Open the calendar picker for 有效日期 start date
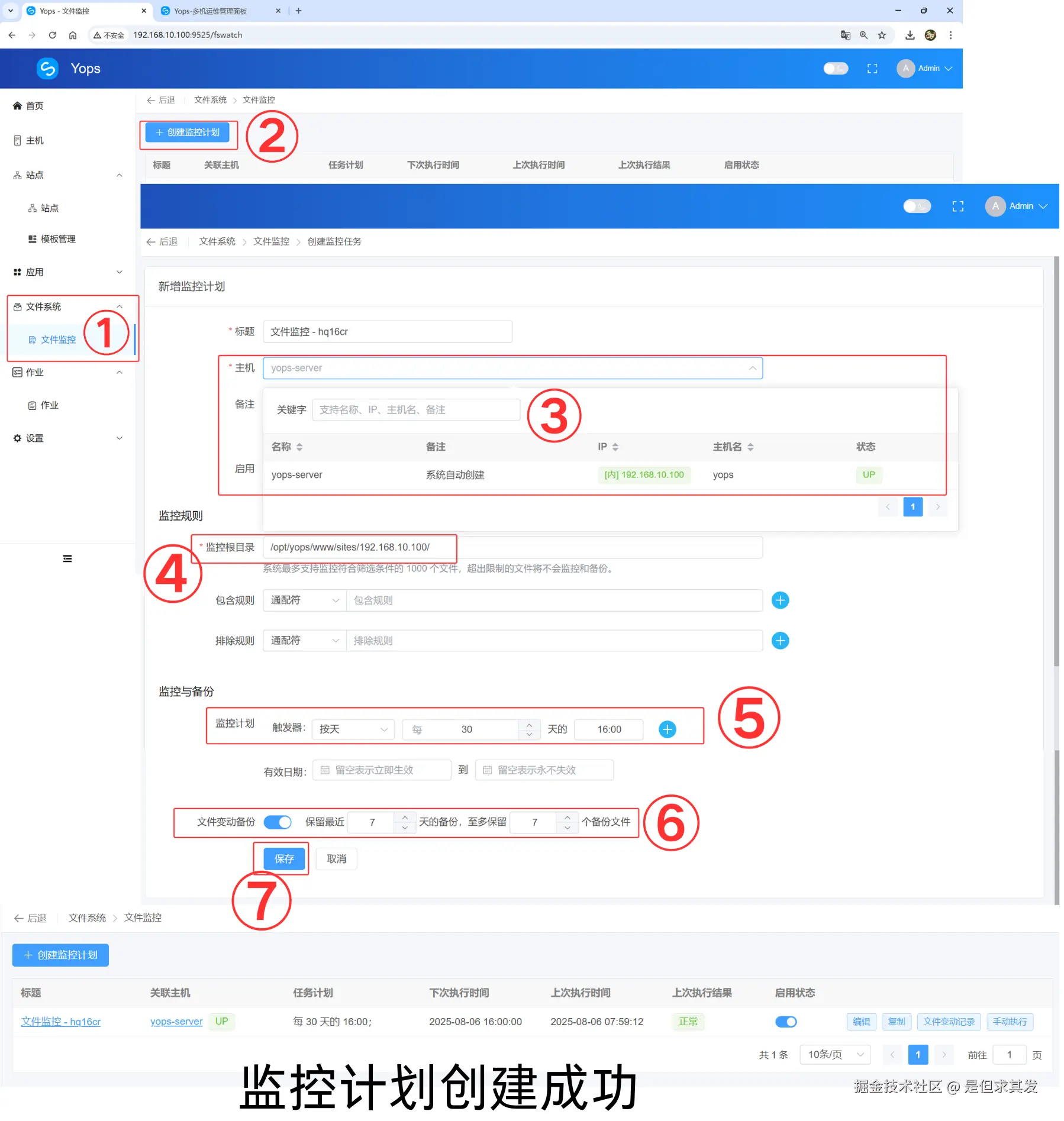This screenshot has width=1064, height=1121. (x=324, y=770)
